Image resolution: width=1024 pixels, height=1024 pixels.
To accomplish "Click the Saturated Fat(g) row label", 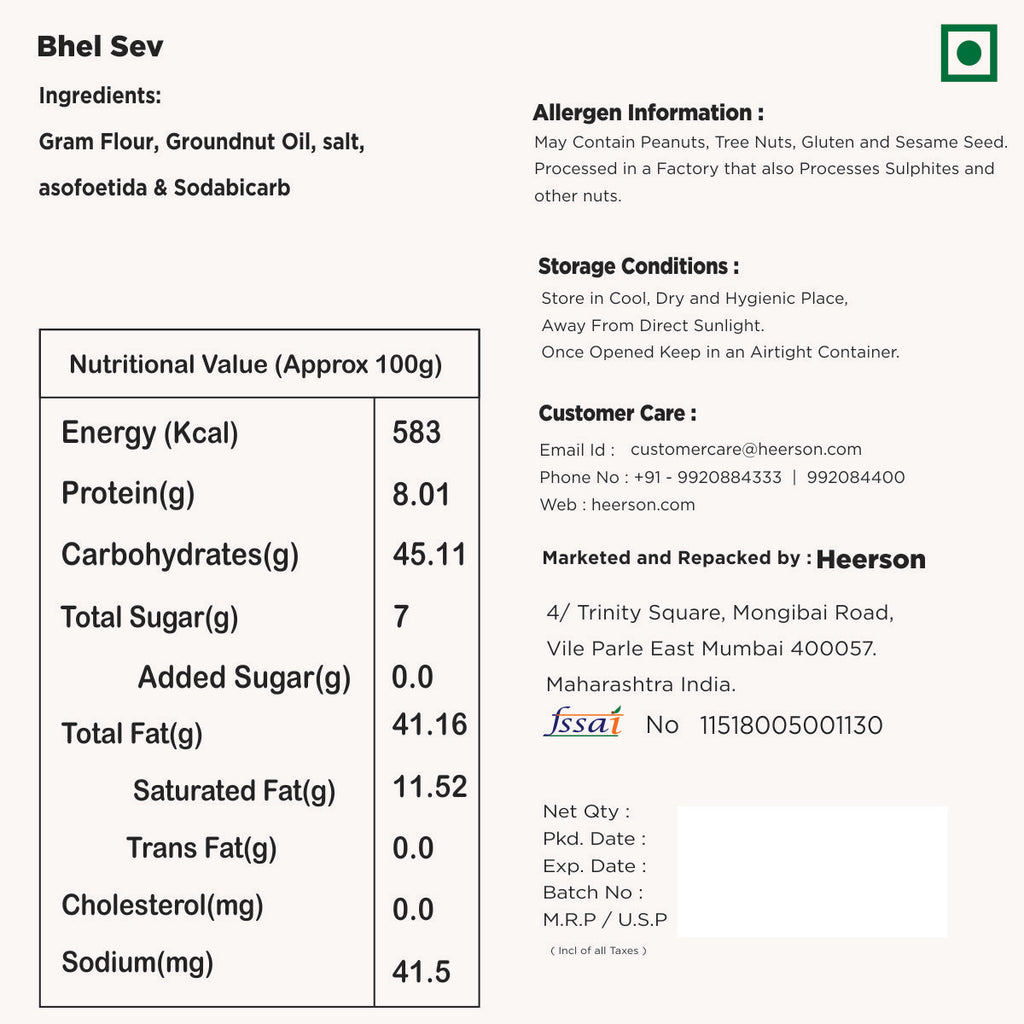I will [234, 791].
